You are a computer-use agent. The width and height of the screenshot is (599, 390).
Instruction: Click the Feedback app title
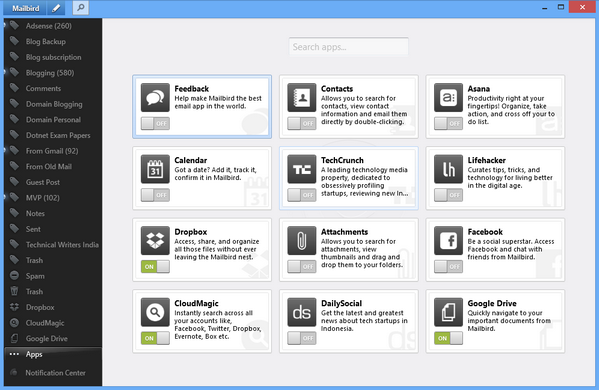click(192, 89)
